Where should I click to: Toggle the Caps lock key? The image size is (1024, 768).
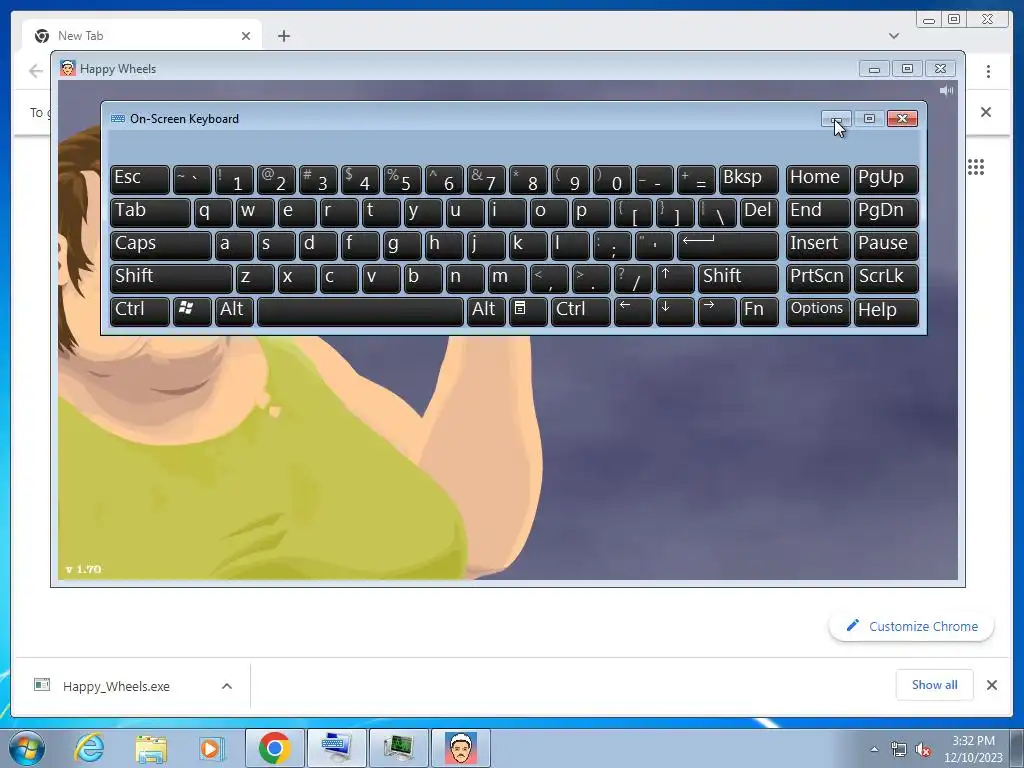[161, 246]
